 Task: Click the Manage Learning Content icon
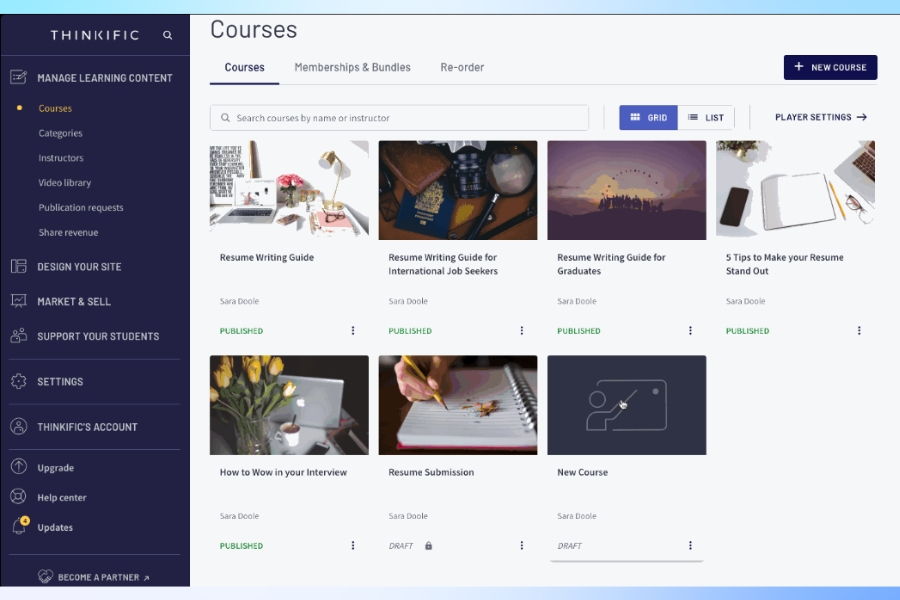pos(18,77)
